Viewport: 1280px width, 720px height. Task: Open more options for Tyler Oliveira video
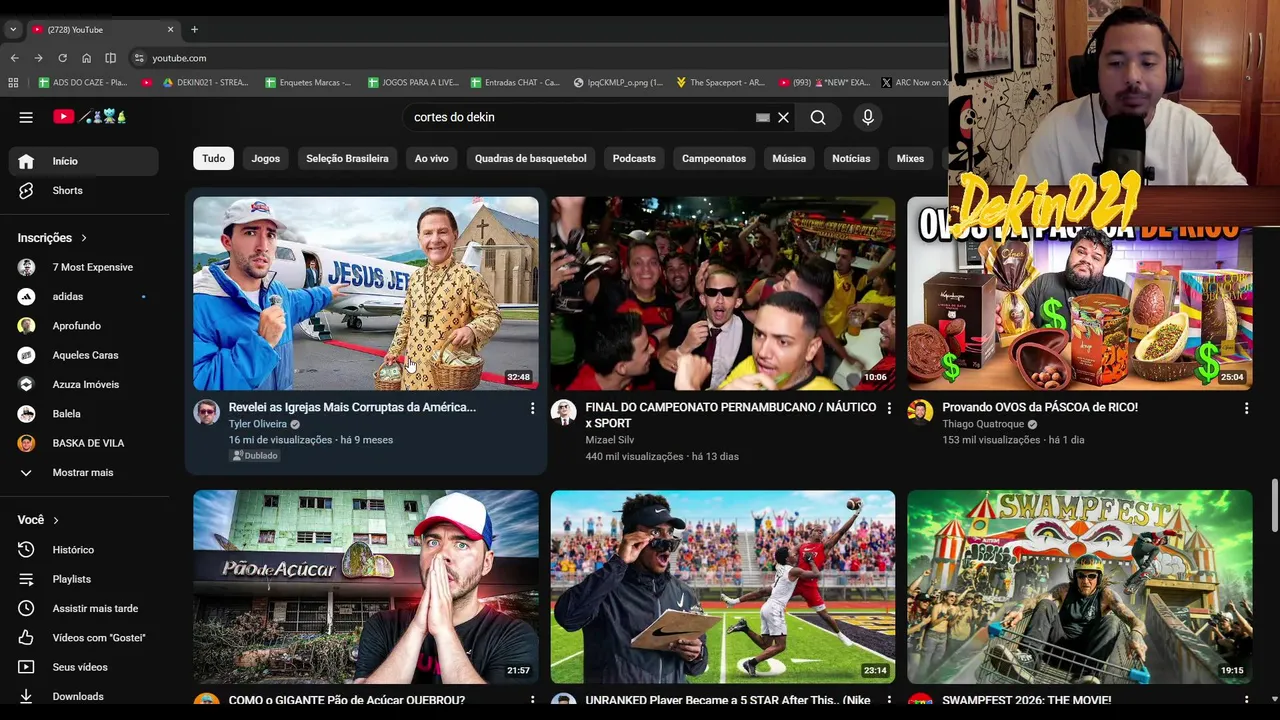click(x=532, y=408)
